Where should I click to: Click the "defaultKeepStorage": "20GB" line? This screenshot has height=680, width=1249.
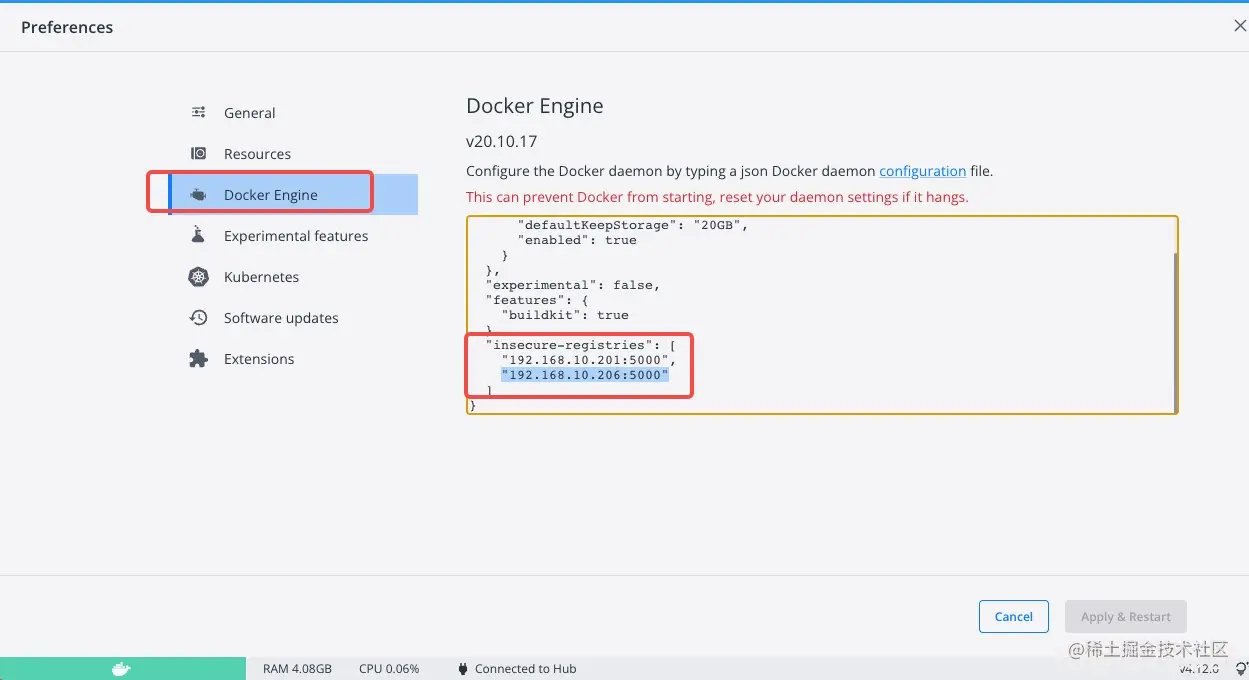633,225
